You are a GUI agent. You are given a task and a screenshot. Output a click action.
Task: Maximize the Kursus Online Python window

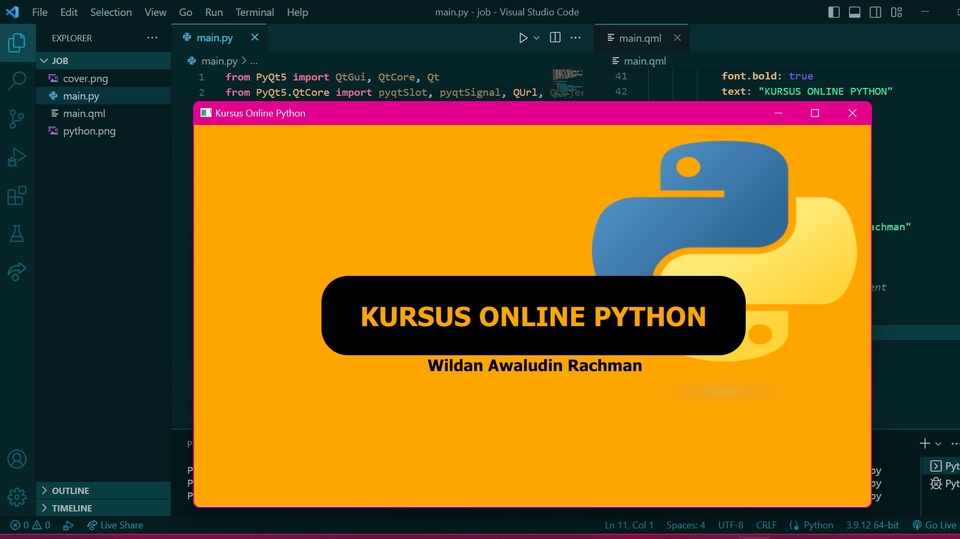815,113
